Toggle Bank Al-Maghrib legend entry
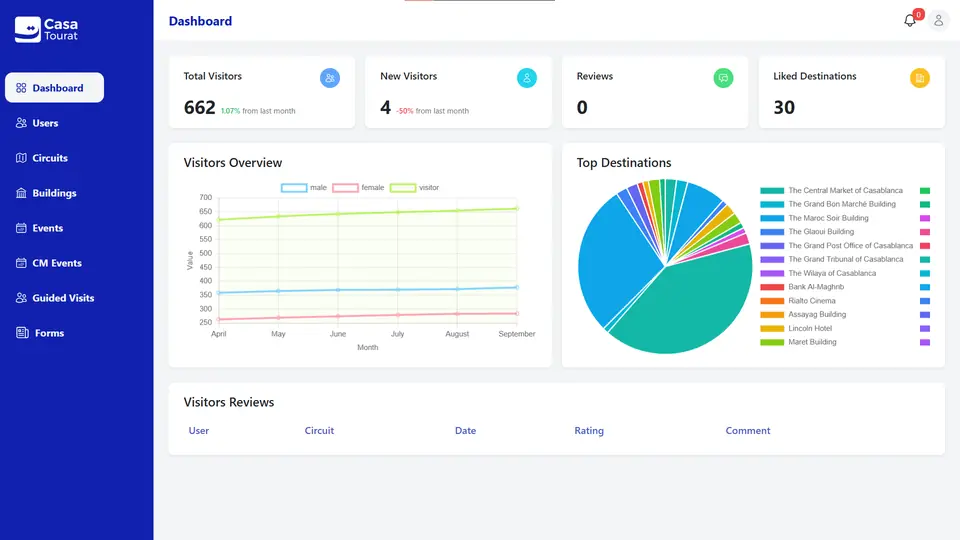 [x=802, y=287]
